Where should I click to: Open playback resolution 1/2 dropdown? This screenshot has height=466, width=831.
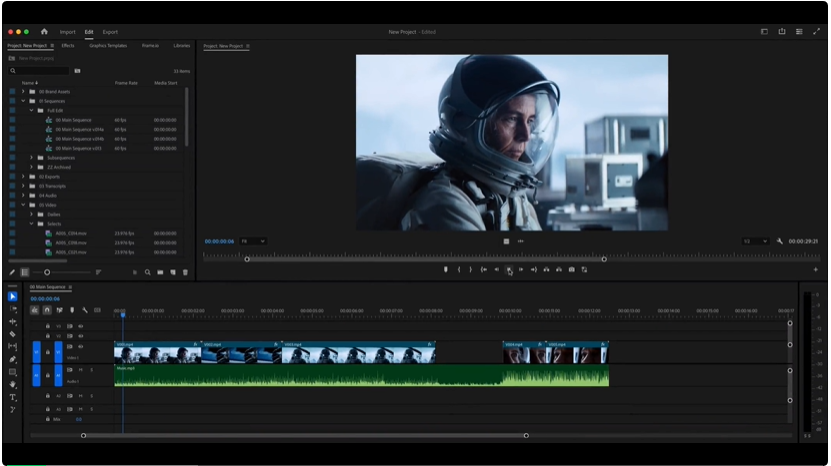pyautogui.click(x=755, y=241)
